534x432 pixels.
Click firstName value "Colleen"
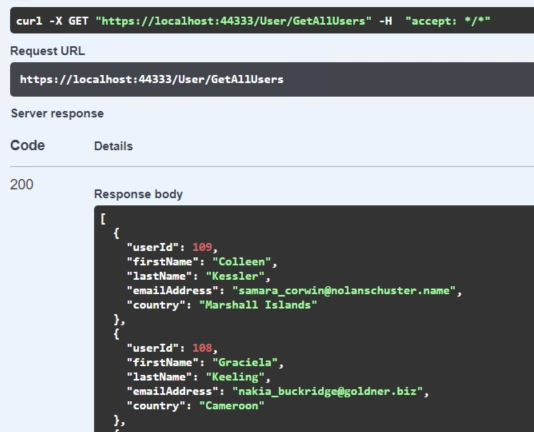pos(241,262)
